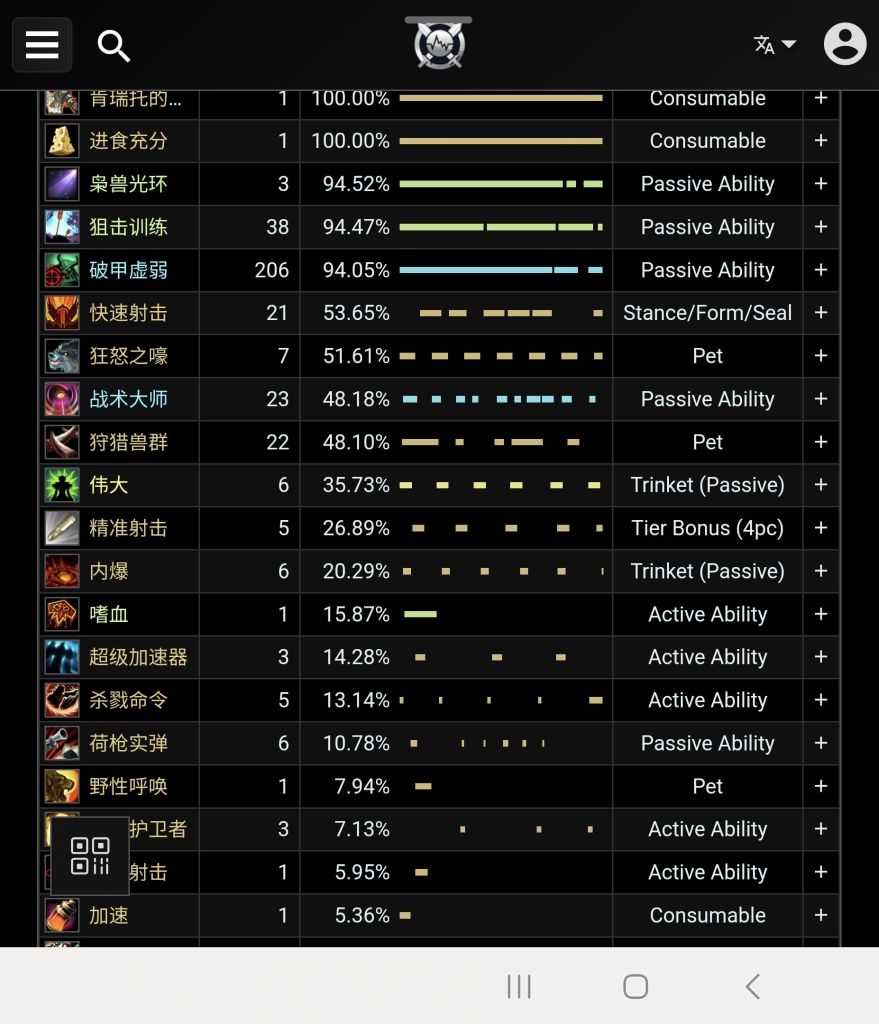Expand the 破甲虚弱 row with plus
This screenshot has width=879, height=1024.
(821, 270)
